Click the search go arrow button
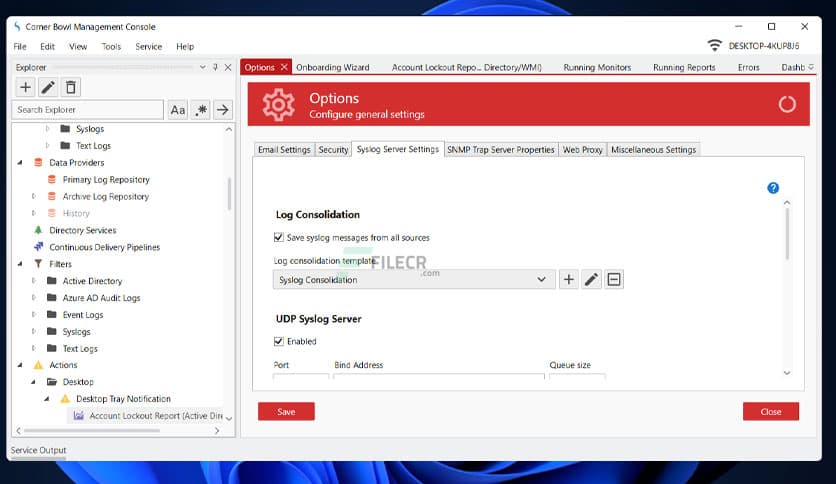This screenshot has width=836, height=484. click(x=223, y=110)
